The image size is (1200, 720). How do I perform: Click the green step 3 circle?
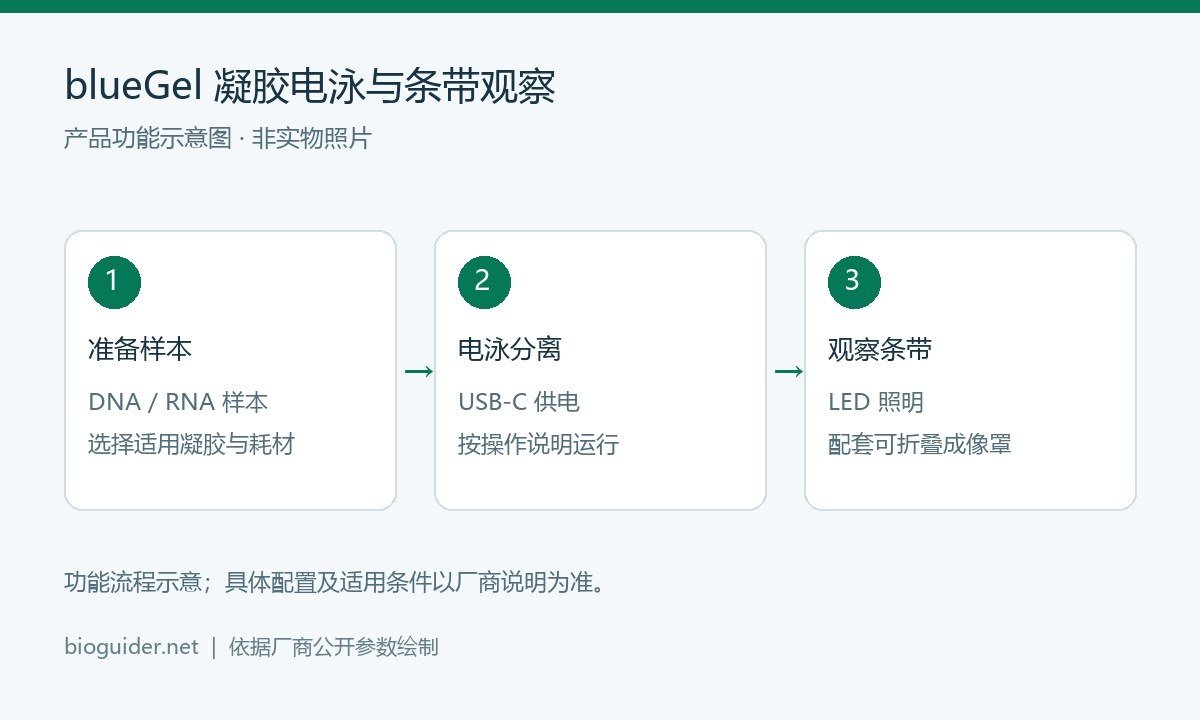(854, 282)
